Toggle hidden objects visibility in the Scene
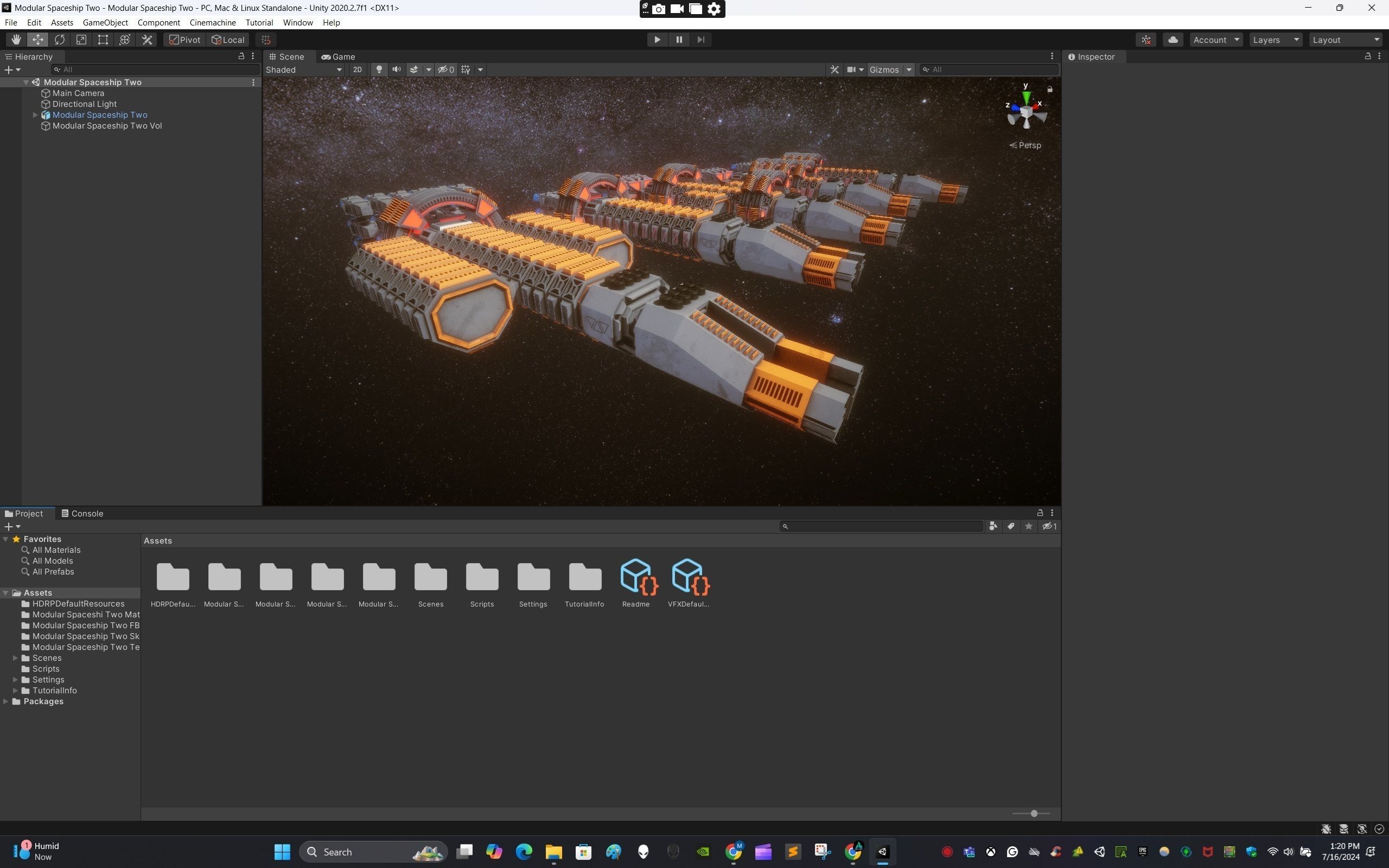This screenshot has height=868, width=1389. click(446, 69)
